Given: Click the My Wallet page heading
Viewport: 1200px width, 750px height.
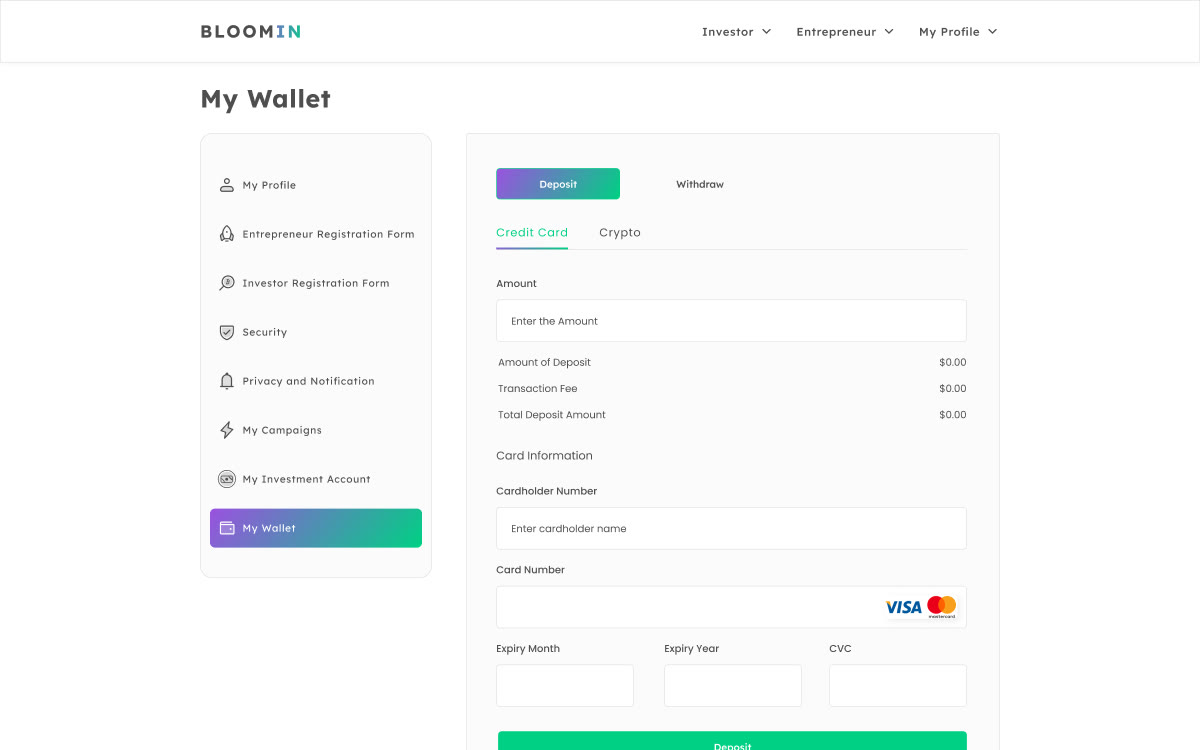Looking at the screenshot, I should click(265, 99).
